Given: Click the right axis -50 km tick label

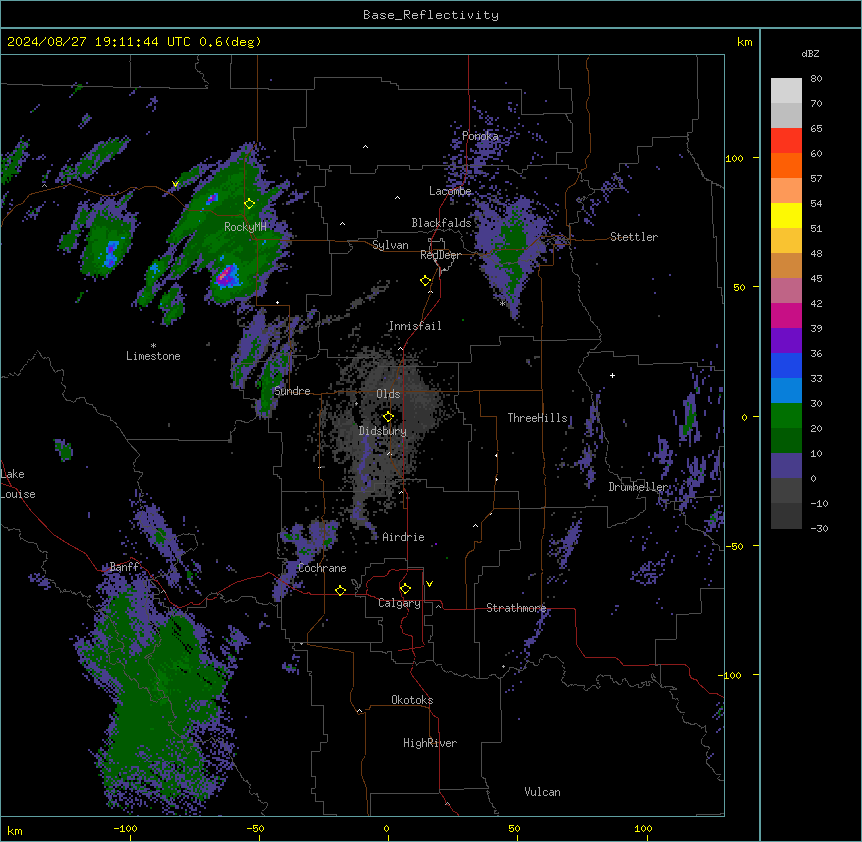Looking at the screenshot, I should point(734,546).
